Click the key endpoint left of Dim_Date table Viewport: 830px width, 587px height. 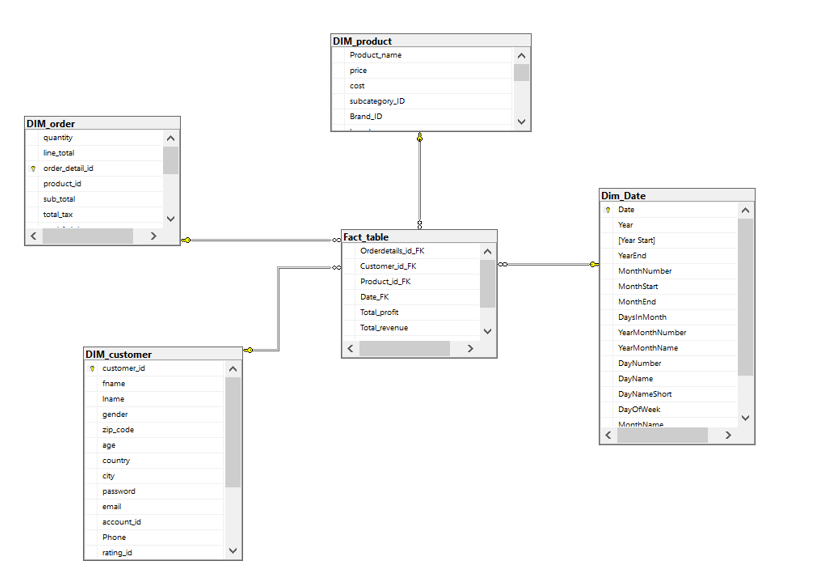tap(594, 264)
